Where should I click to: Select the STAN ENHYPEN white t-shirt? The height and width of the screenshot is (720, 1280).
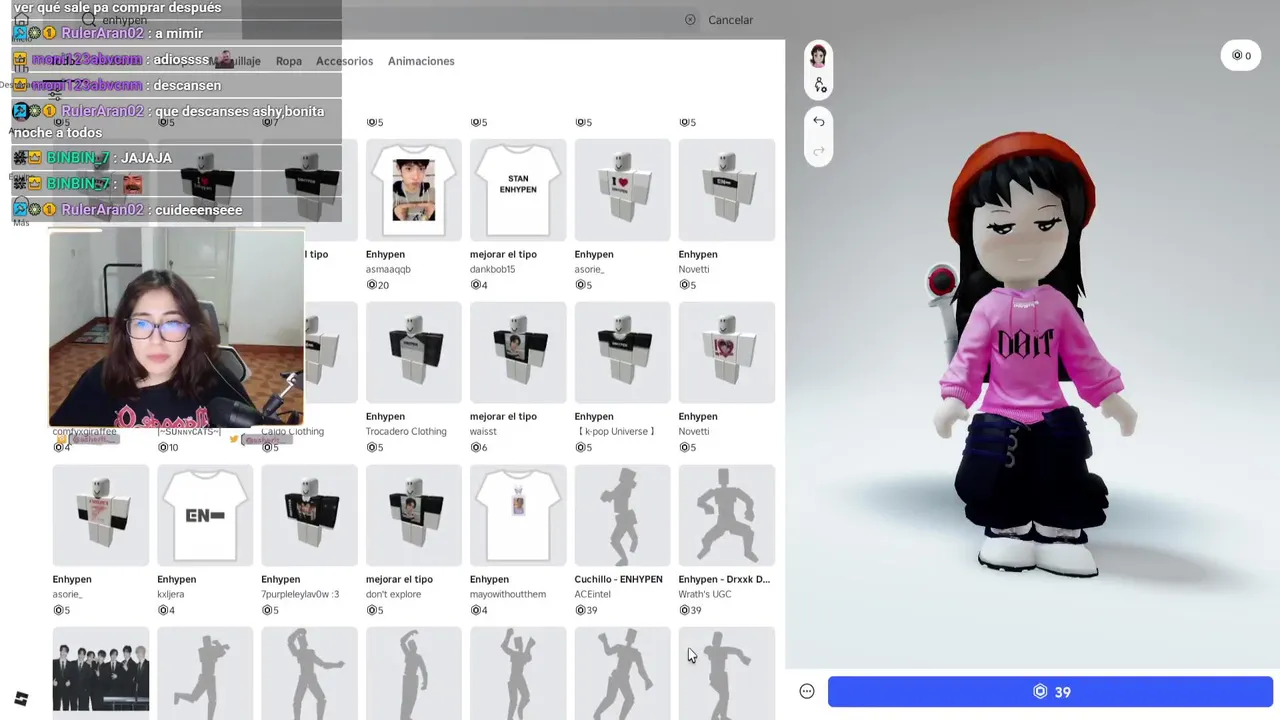[x=518, y=190]
